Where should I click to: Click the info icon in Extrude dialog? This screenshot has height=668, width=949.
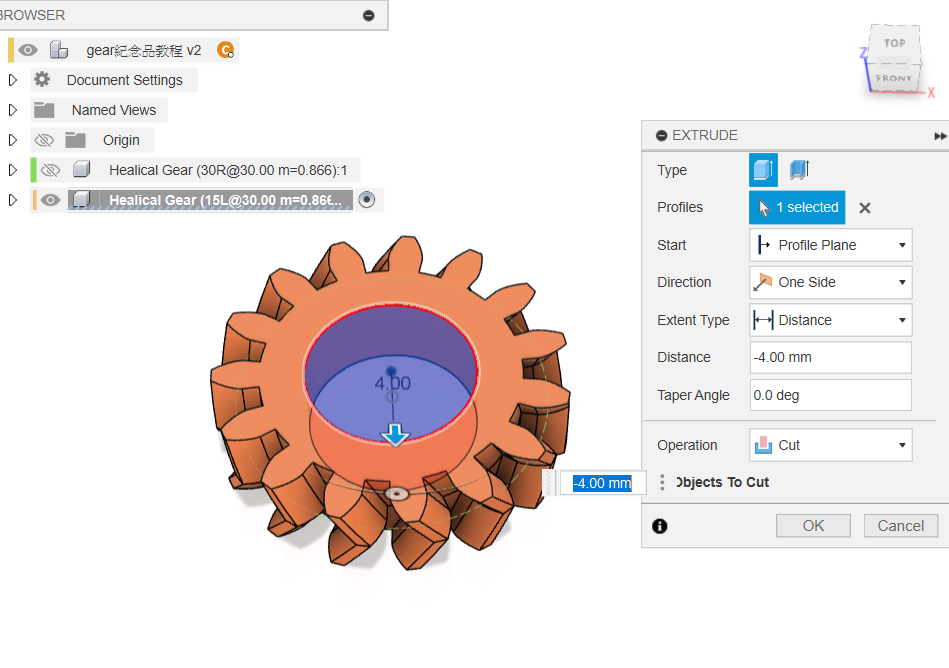tap(659, 526)
